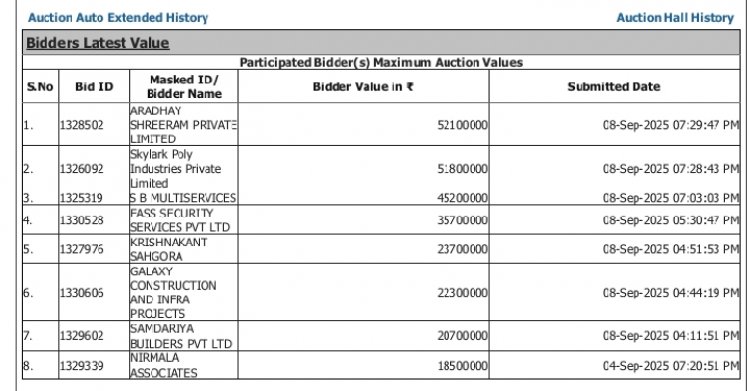
Task: Click the Bid ID column header
Action: click(x=94, y=87)
